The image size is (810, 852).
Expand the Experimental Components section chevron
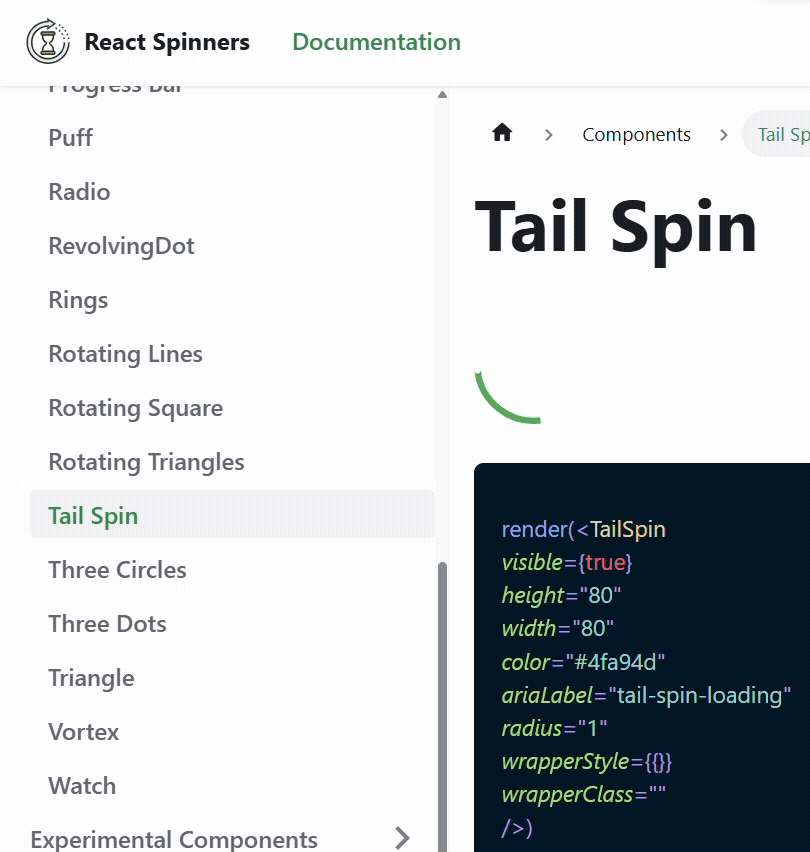402,838
